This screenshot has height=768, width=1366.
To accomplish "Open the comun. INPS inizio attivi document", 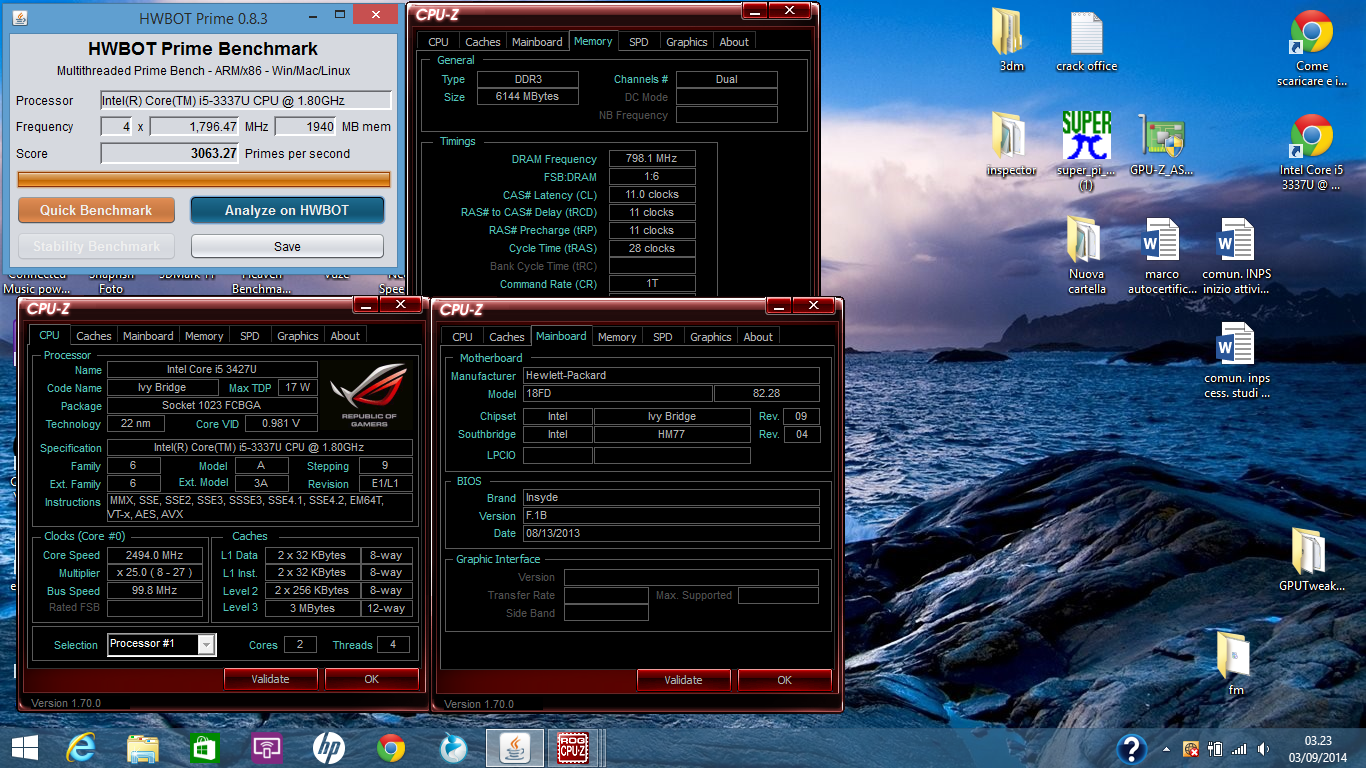I will tap(1236, 255).
